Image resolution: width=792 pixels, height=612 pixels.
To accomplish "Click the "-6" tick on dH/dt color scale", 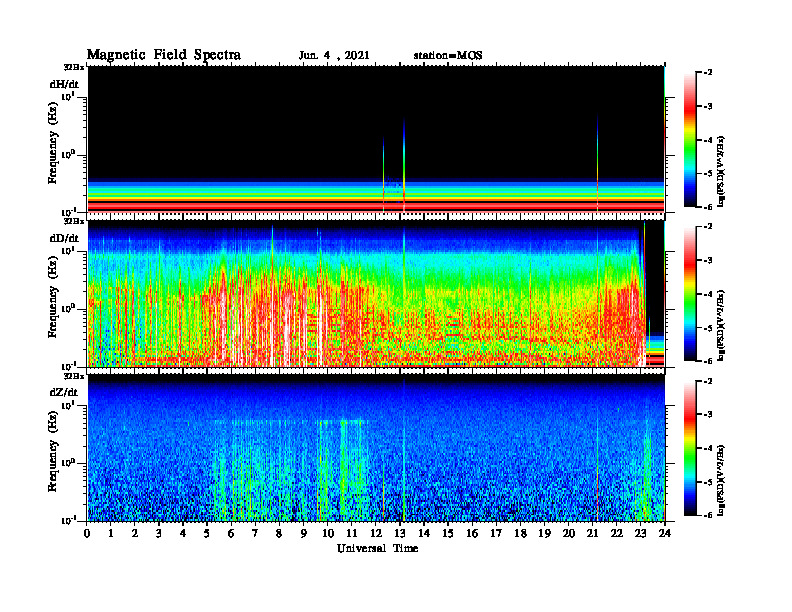I will point(707,207).
